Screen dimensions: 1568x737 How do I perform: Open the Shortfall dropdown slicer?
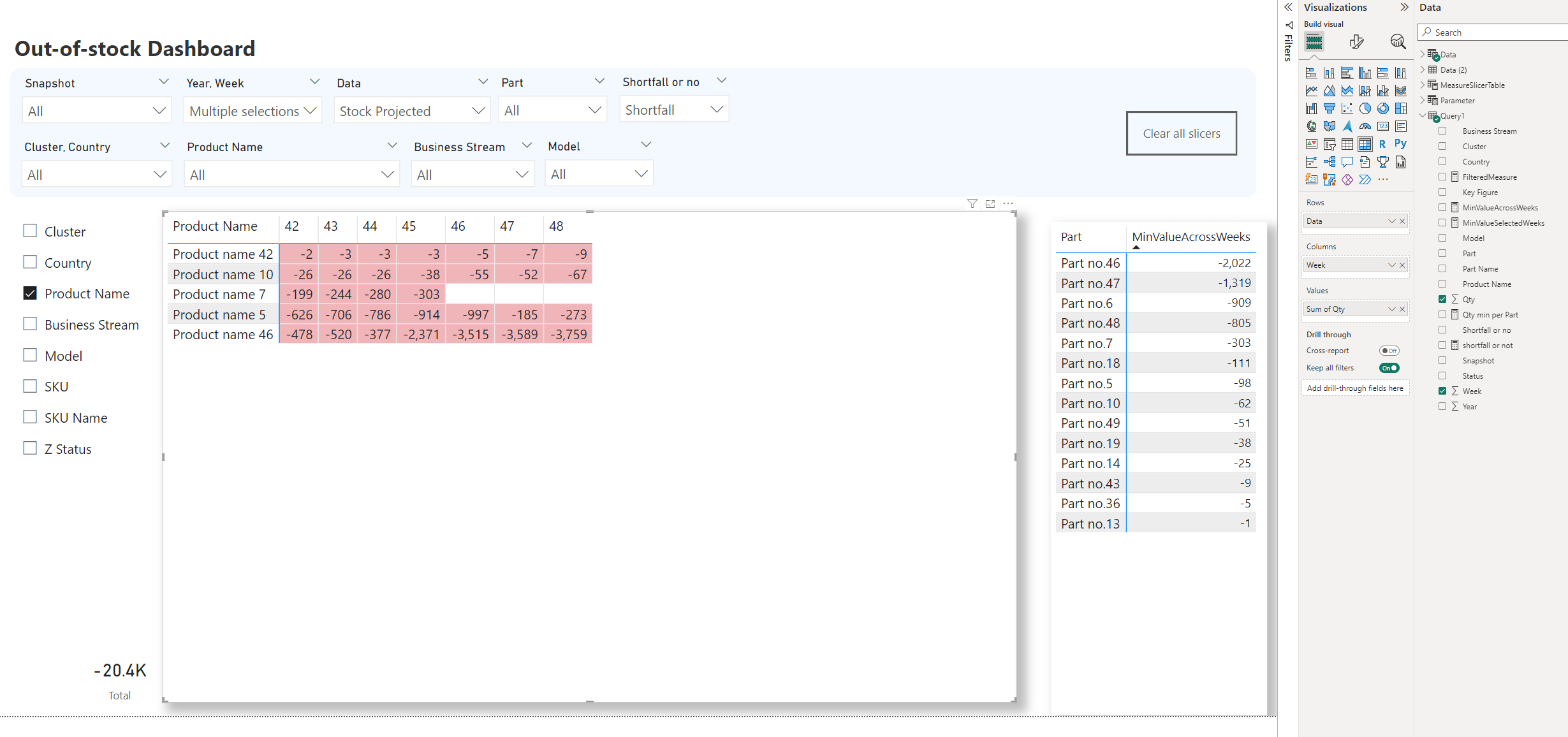(674, 110)
